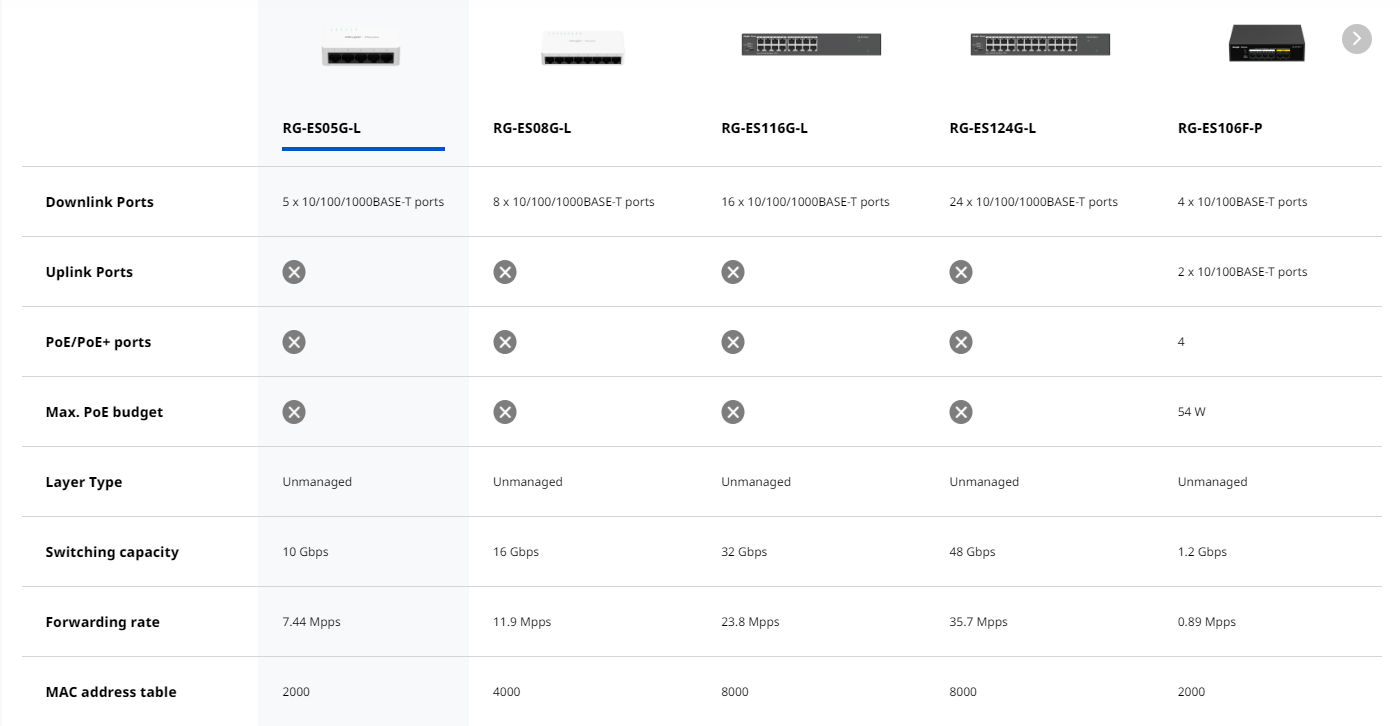
Task: Open the RG-ES124G-L product name
Action: (x=993, y=128)
